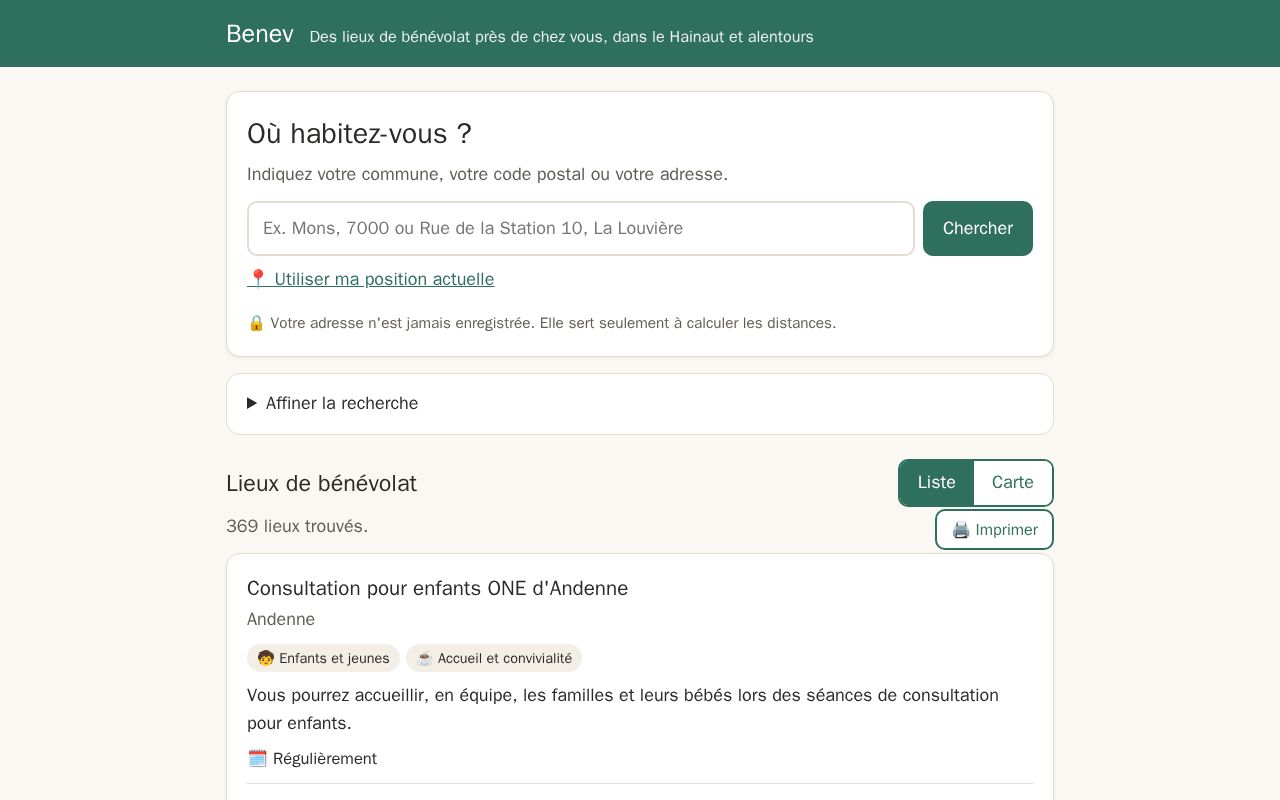
Task: Click the child emoji icon in tag
Action: 266,658
